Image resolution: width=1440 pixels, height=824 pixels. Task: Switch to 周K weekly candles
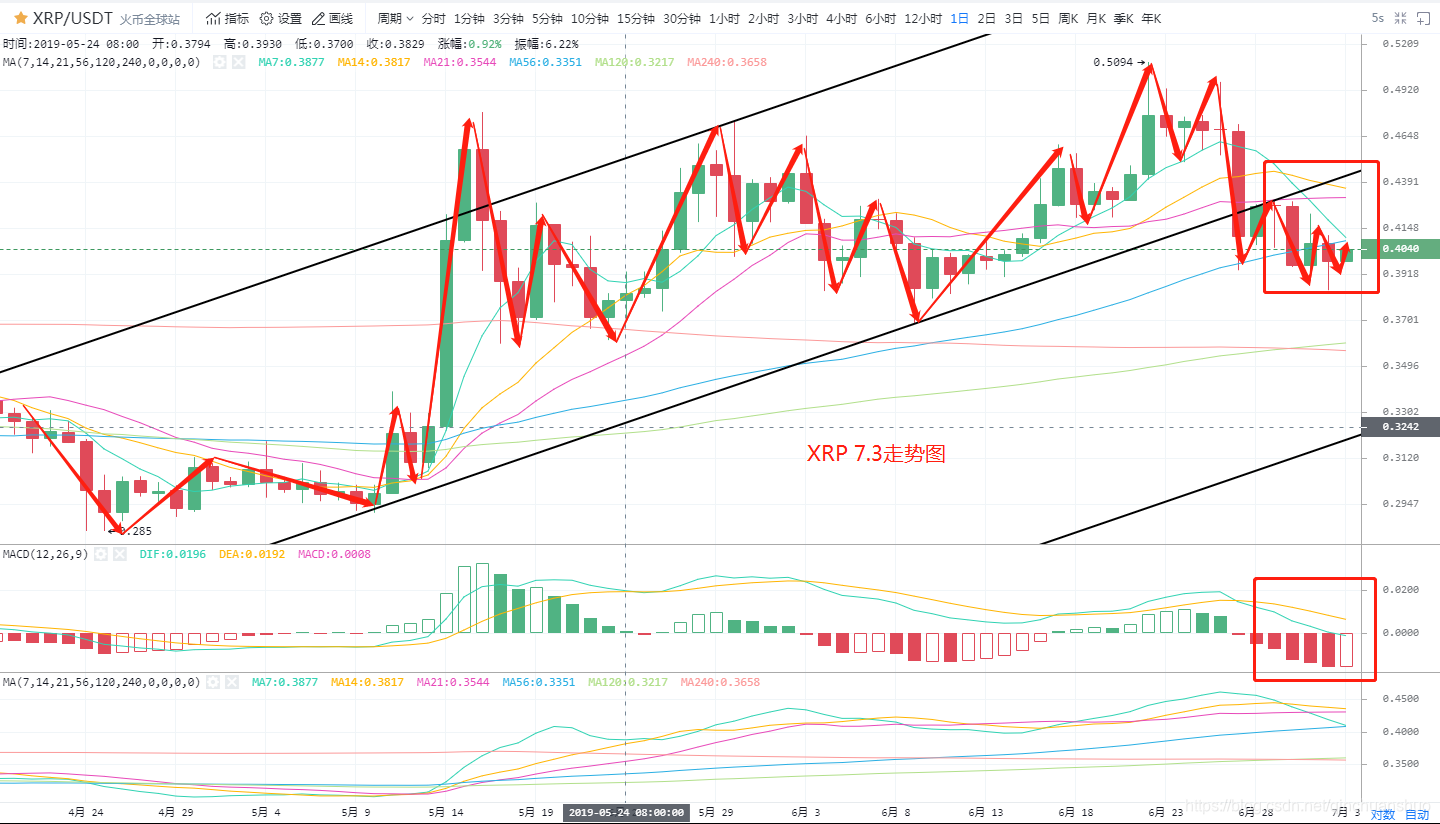pyautogui.click(x=1069, y=18)
